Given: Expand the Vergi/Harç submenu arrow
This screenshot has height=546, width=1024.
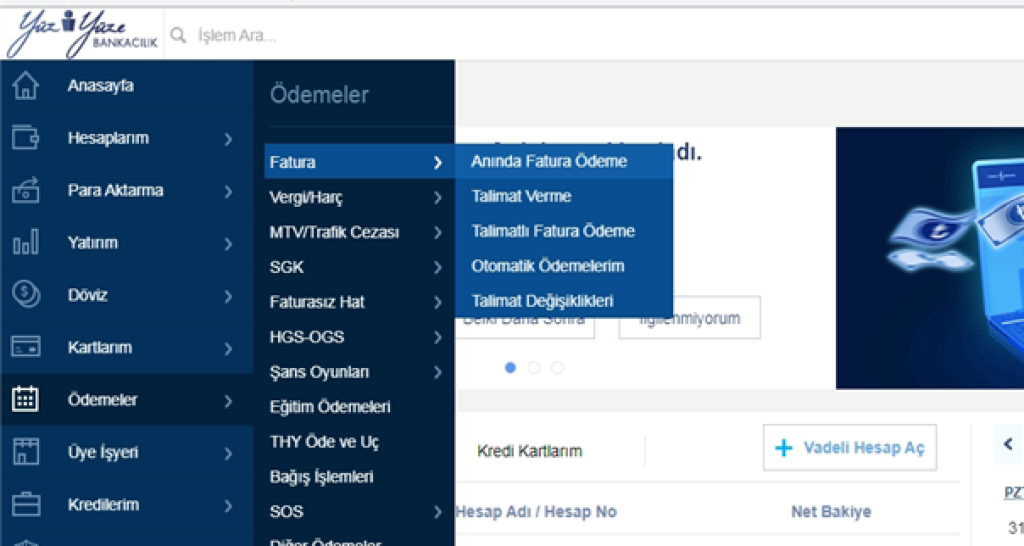Looking at the screenshot, I should click(x=437, y=197).
